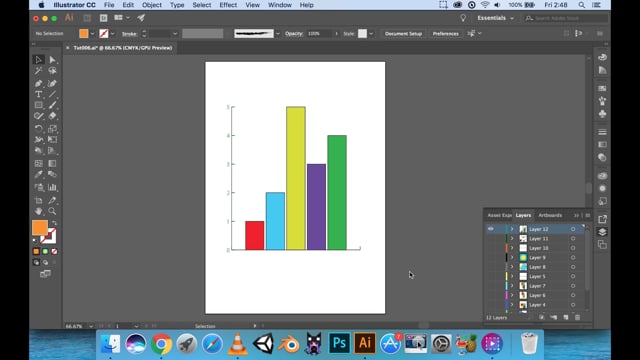Select the Artboard tool
Screen dimensions: 640x360
point(38,200)
